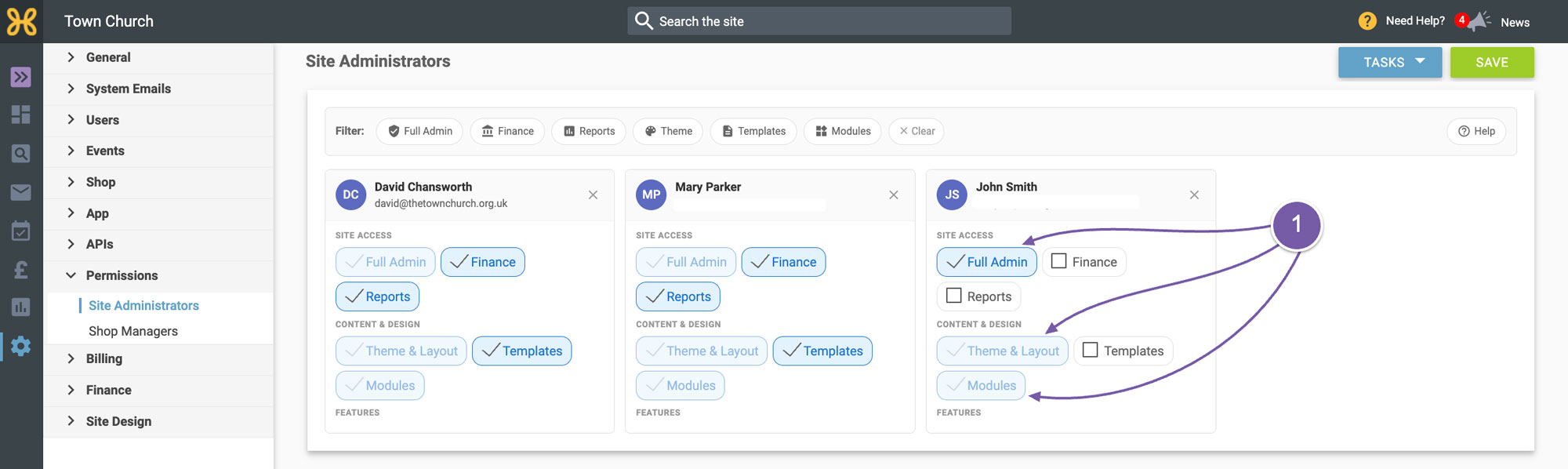Filter administrators by Templates chip
Viewport: 1568px width, 469px height.
click(x=753, y=131)
